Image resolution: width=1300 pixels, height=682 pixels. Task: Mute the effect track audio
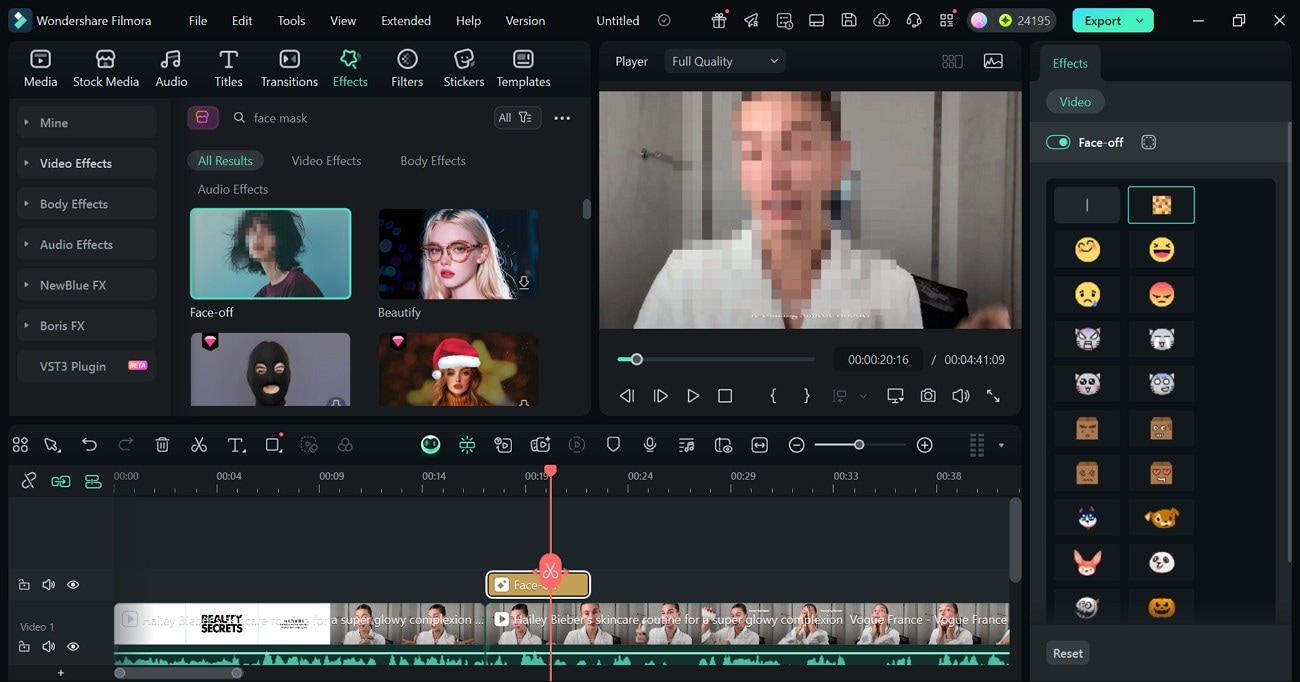(x=49, y=585)
